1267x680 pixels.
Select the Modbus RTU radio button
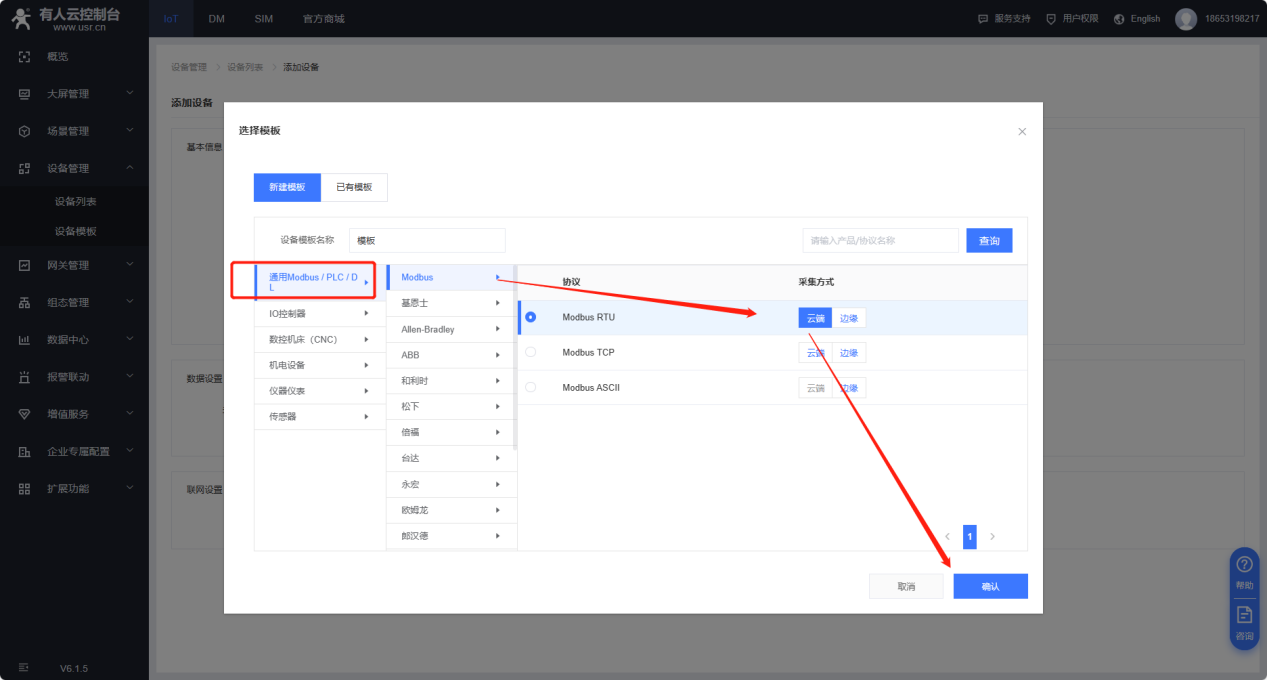[x=530, y=317]
